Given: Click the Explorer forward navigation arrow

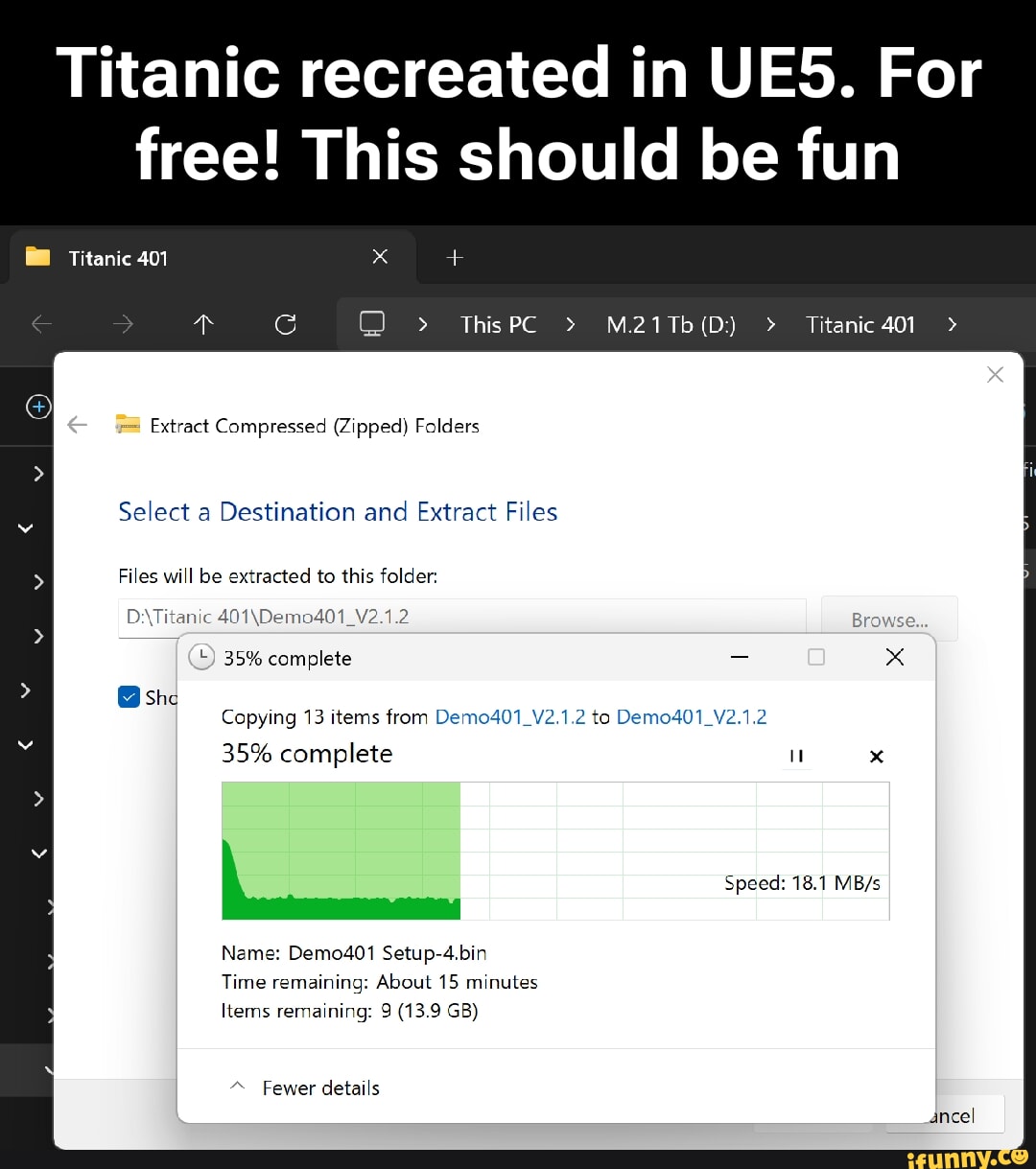Looking at the screenshot, I should 123,325.
